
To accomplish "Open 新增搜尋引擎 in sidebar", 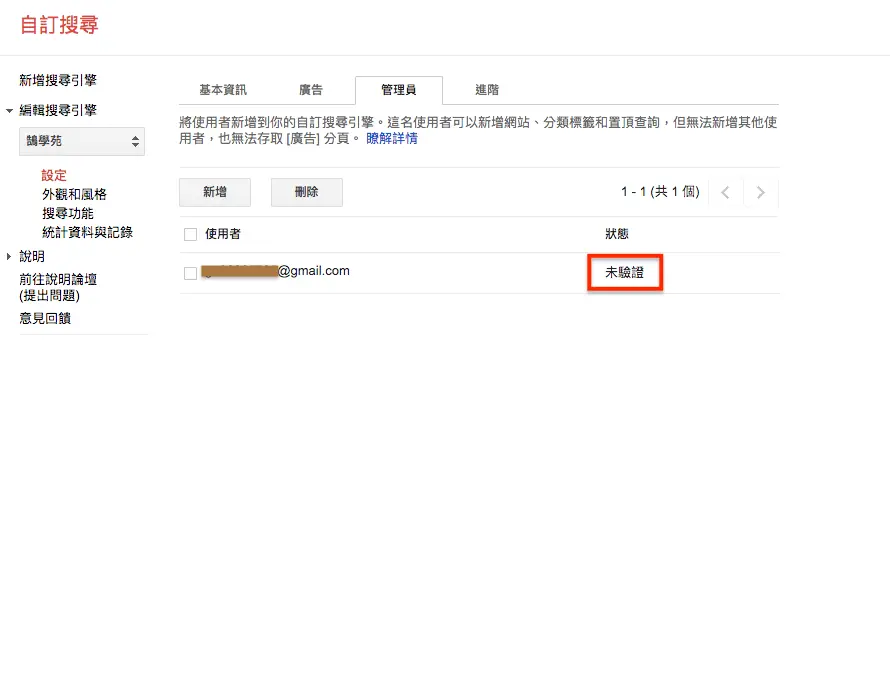I will coord(58,80).
